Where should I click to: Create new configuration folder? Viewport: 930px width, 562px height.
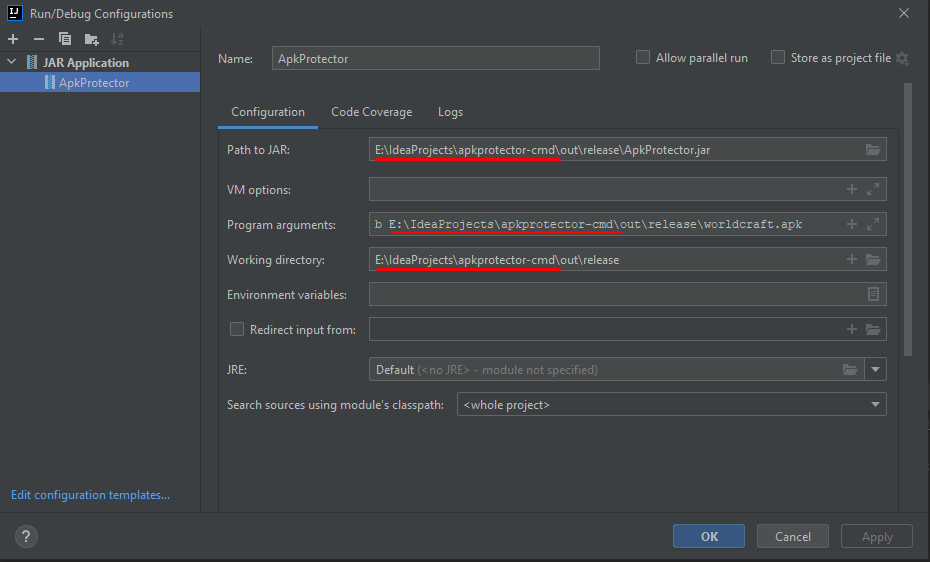pos(91,39)
